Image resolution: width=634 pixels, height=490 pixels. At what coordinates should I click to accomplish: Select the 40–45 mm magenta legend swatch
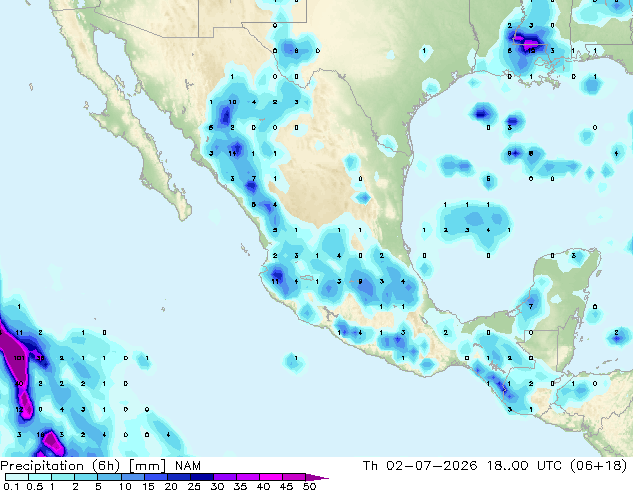point(271,477)
